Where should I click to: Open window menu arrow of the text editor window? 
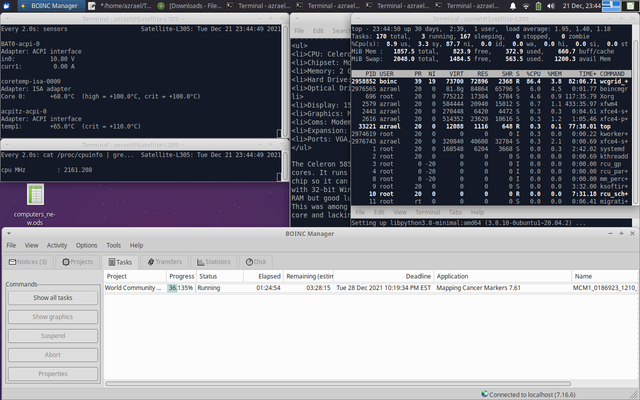click(297, 19)
